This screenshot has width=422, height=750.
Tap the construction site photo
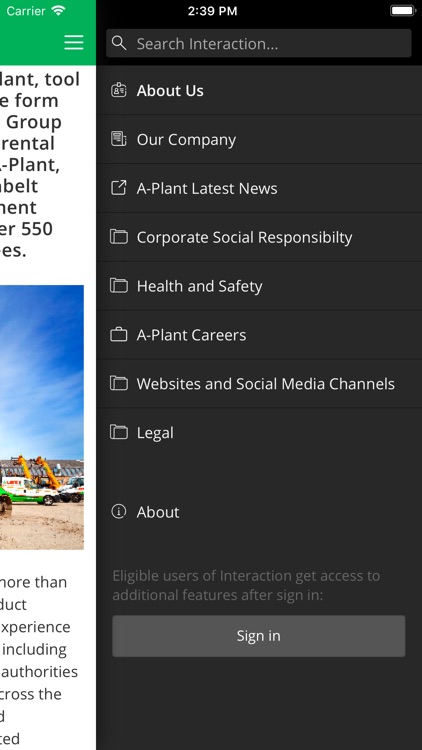pyautogui.click(x=42, y=417)
